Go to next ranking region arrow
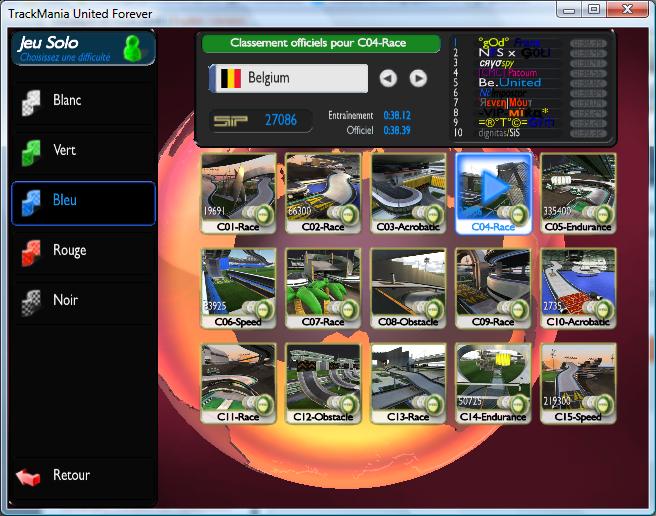Viewport: 656px width, 516px height. point(418,78)
